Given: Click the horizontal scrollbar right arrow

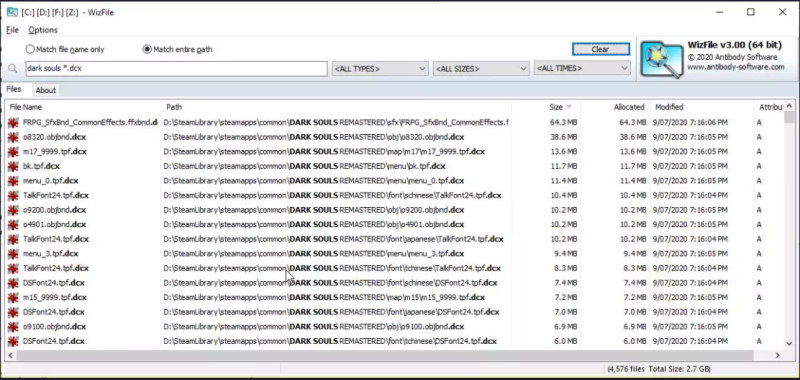Looking at the screenshot, I should (x=778, y=355).
